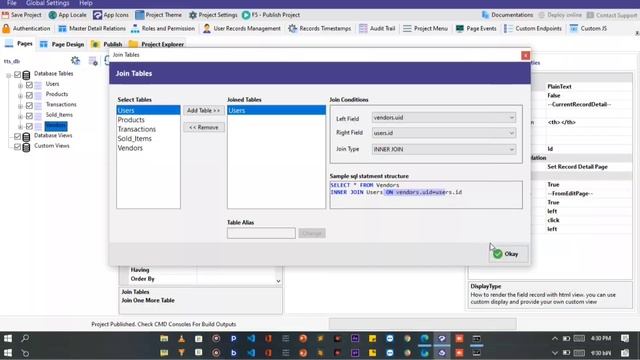Viewport: 640px width, 360px height.
Task: Select Users in Joined Tables list
Action: [x=276, y=111]
